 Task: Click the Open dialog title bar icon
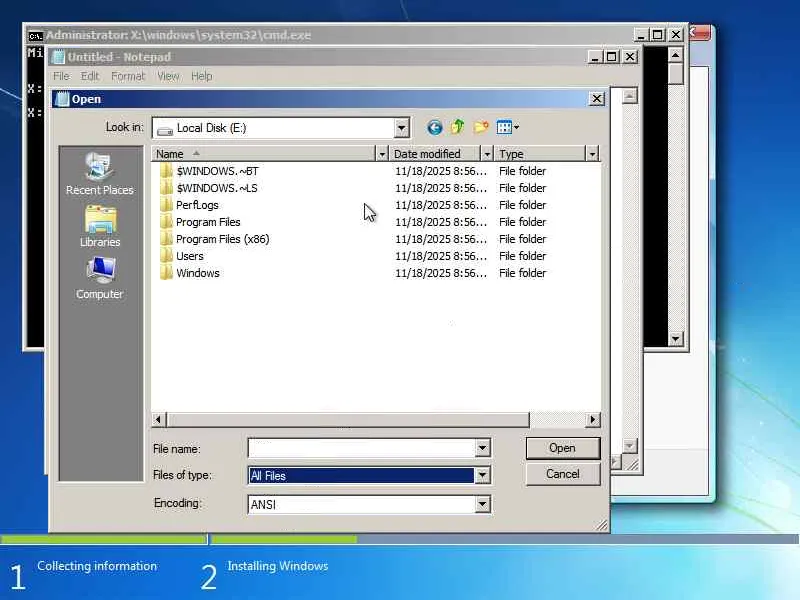point(62,99)
